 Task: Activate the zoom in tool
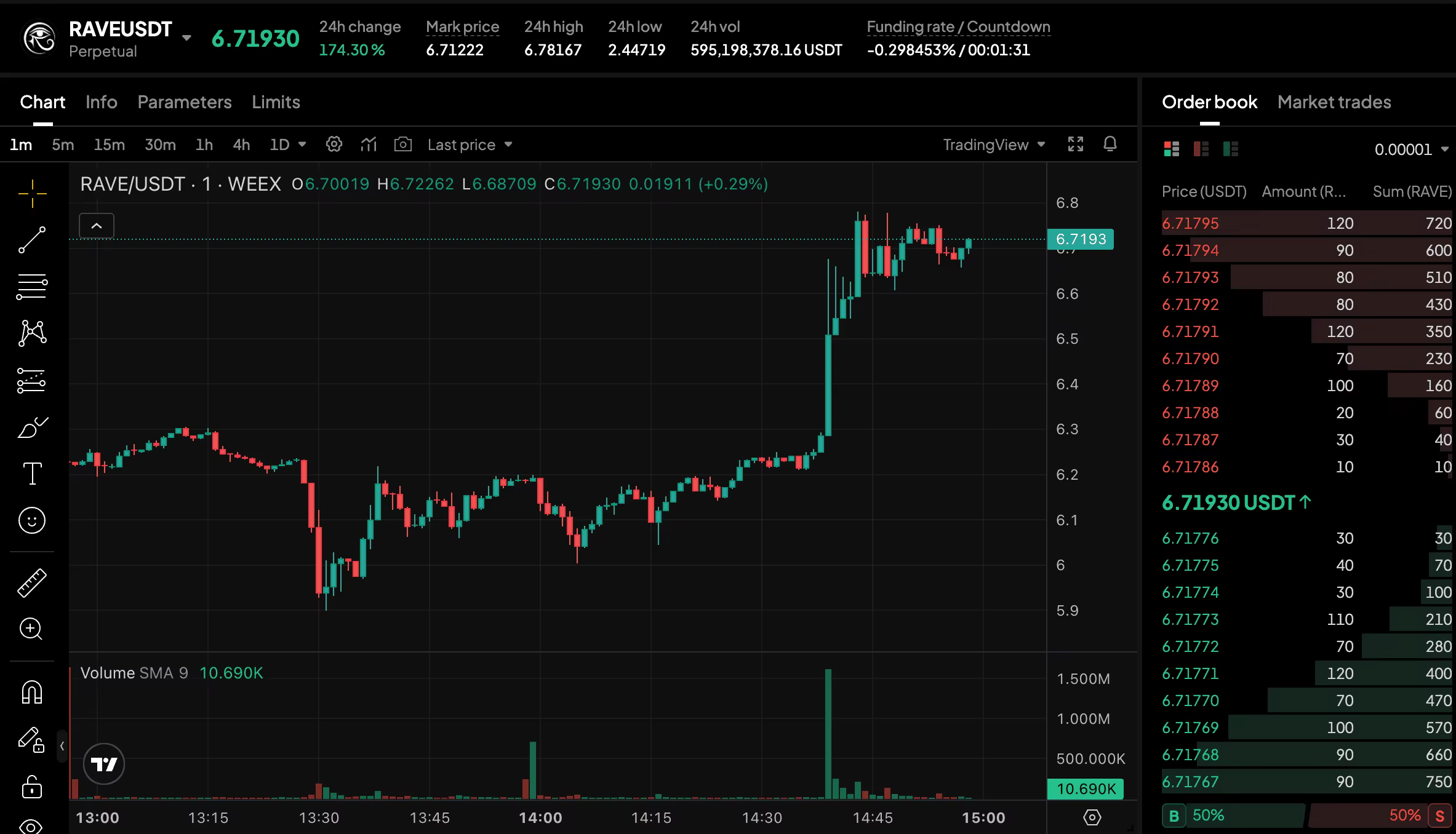(32, 629)
